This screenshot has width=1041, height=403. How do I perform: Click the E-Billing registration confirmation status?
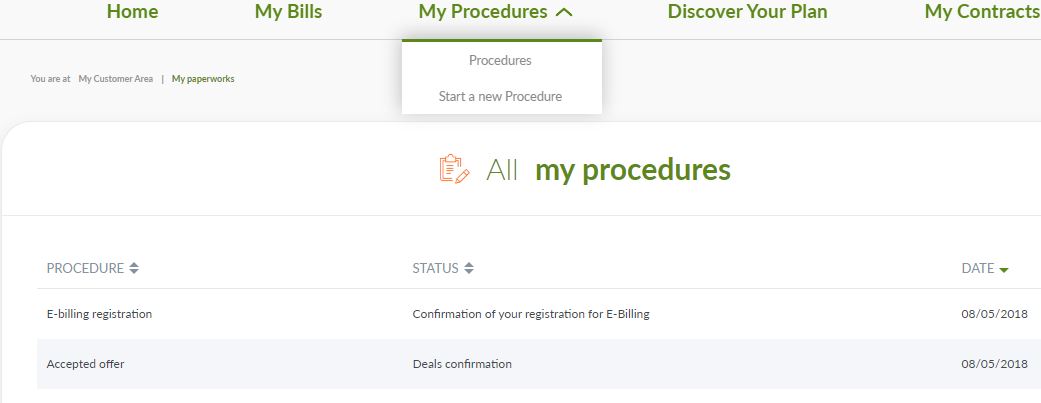point(530,314)
